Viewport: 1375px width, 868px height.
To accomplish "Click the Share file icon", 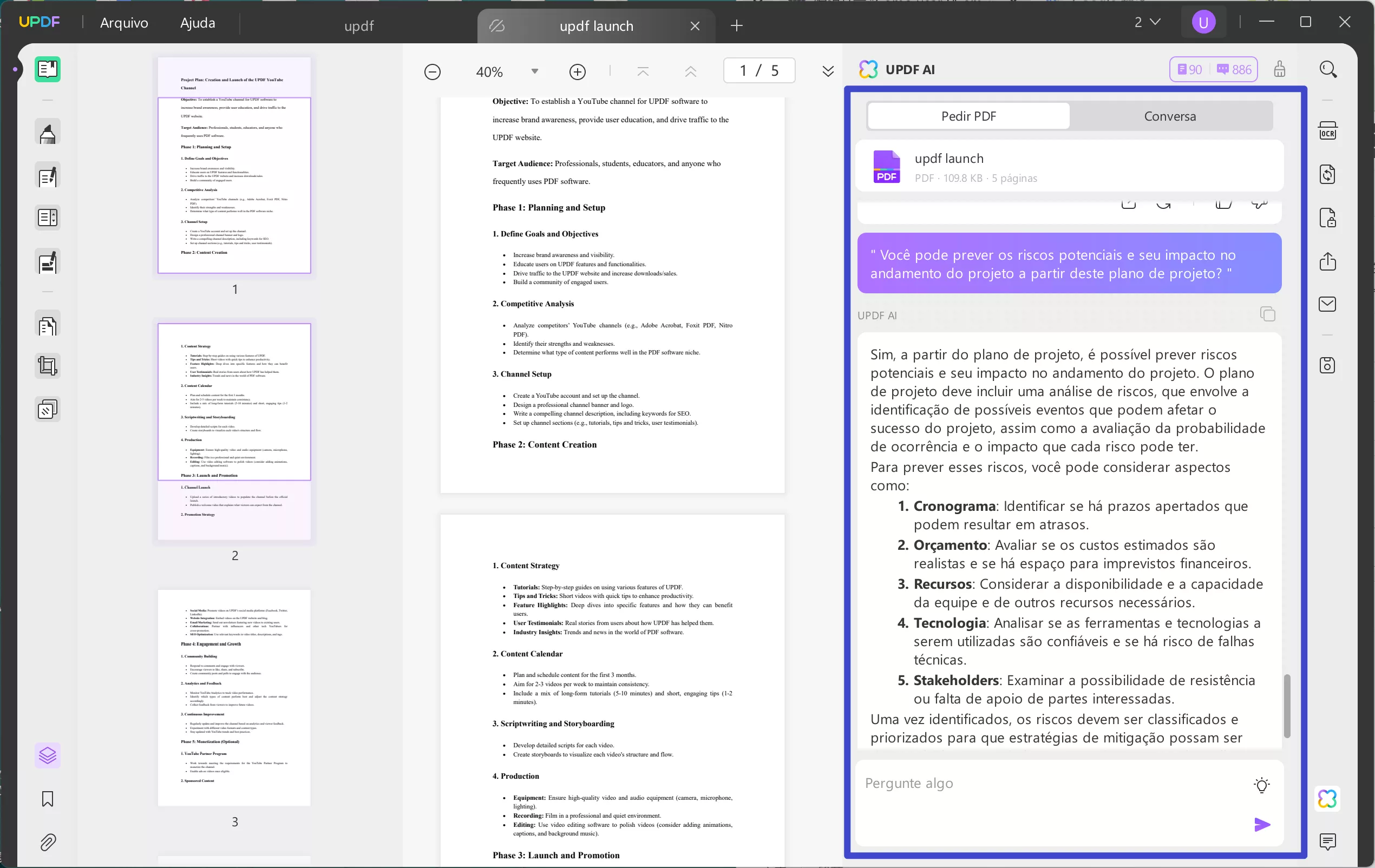I will click(1327, 261).
